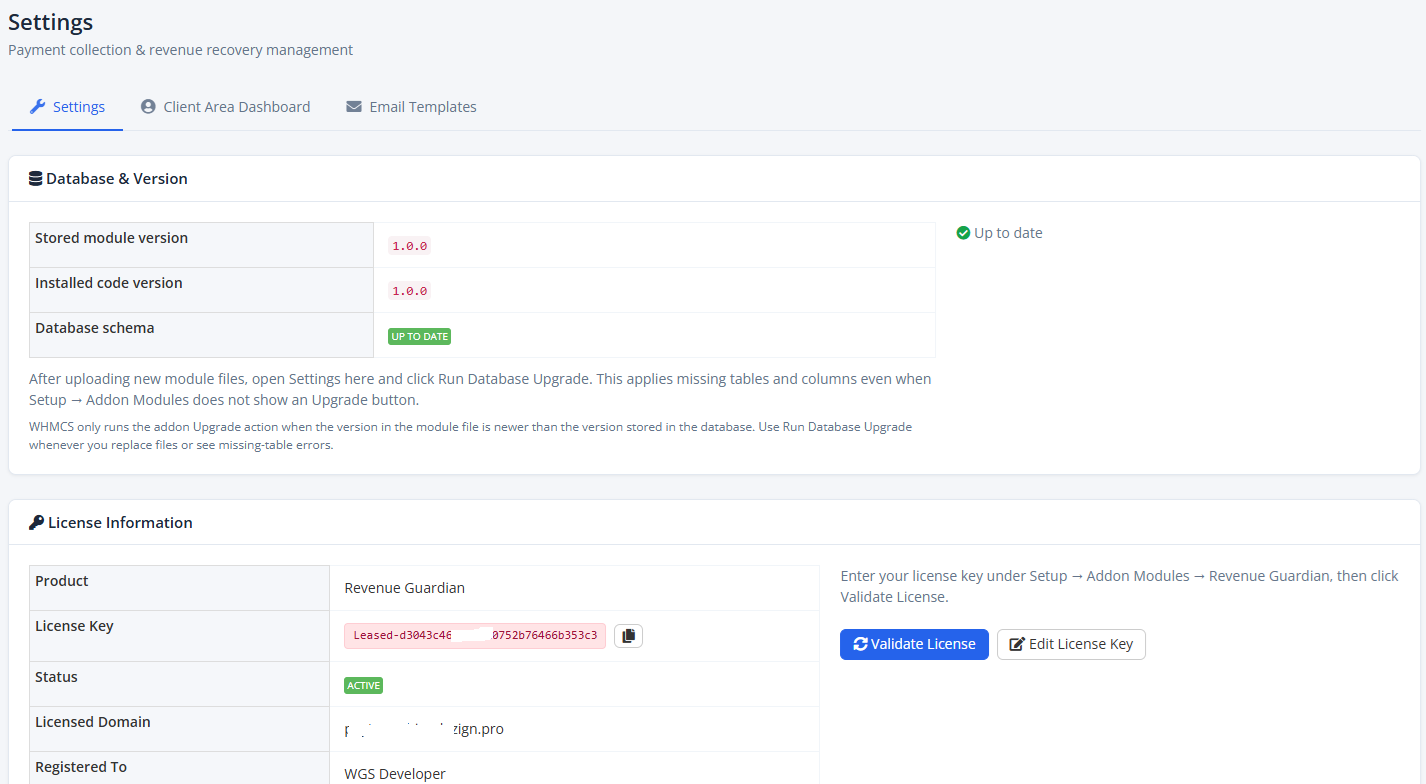Image resolution: width=1426 pixels, height=784 pixels.
Task: Click the envelope icon on Email Templates tab
Action: [354, 106]
